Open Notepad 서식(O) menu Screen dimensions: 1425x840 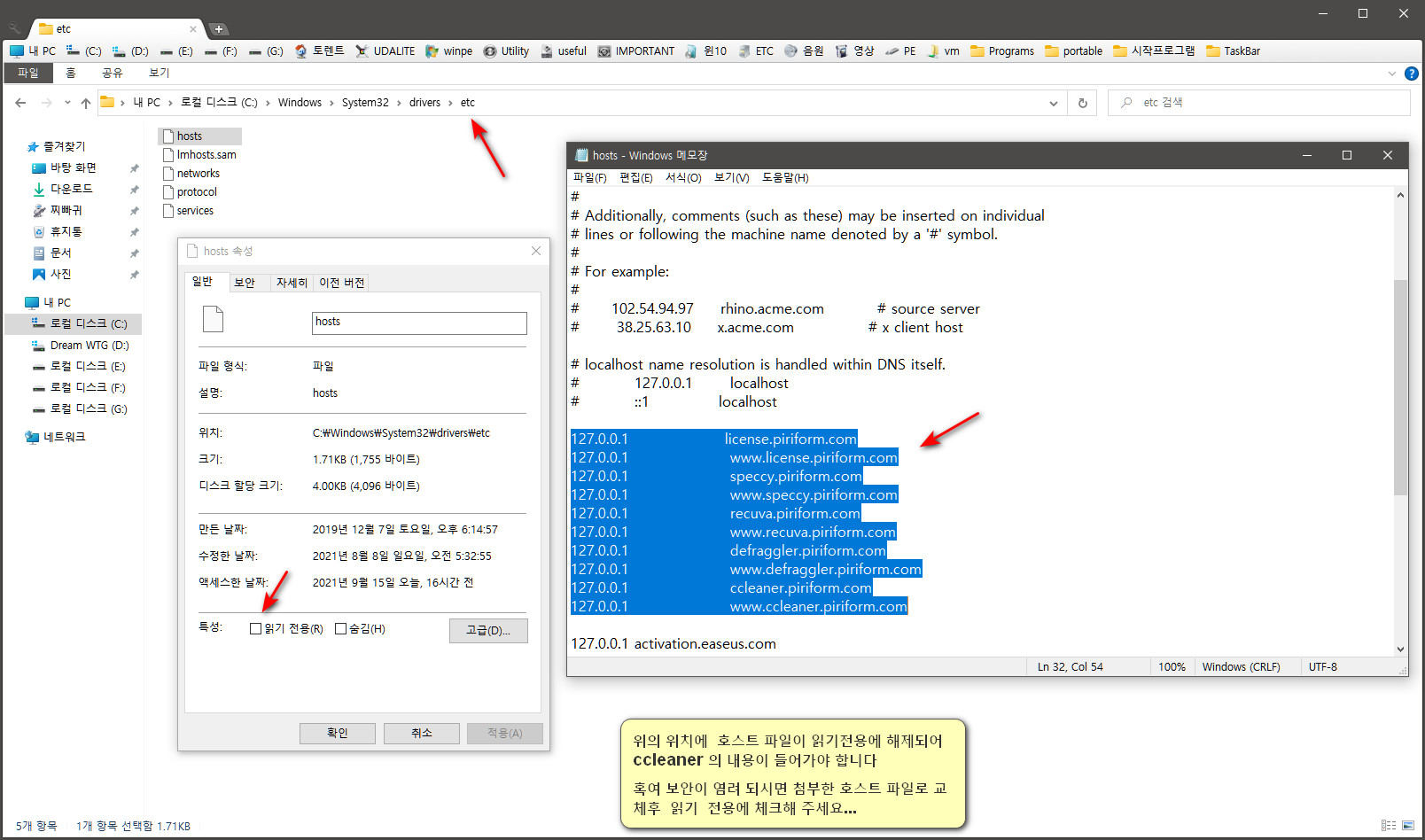(683, 178)
